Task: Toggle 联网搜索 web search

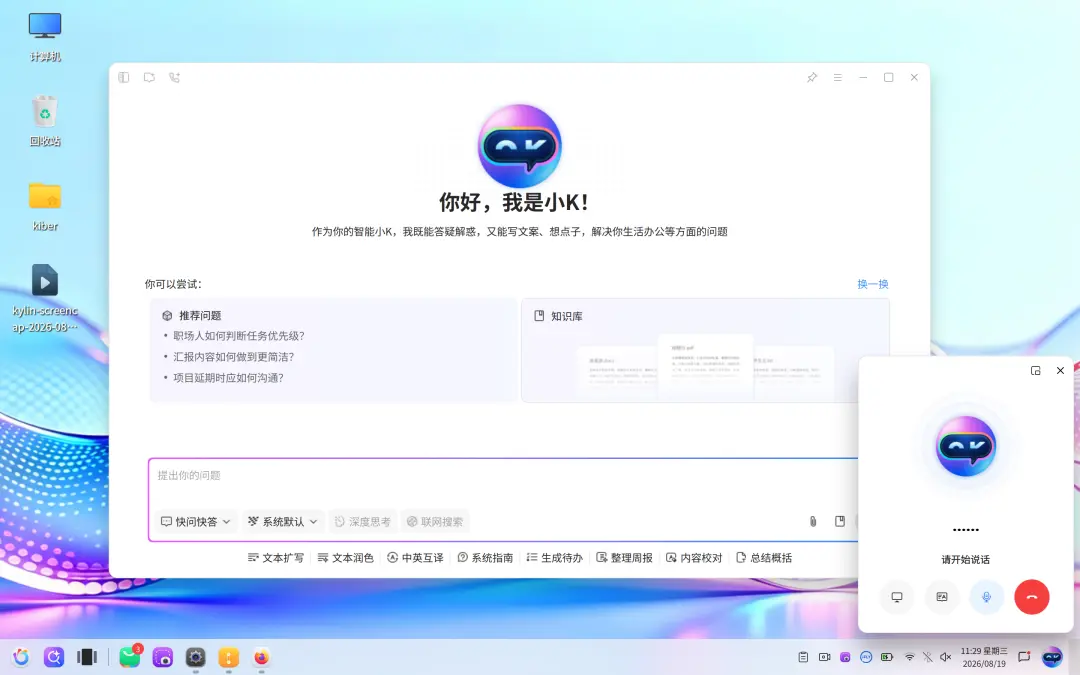Action: pos(435,521)
